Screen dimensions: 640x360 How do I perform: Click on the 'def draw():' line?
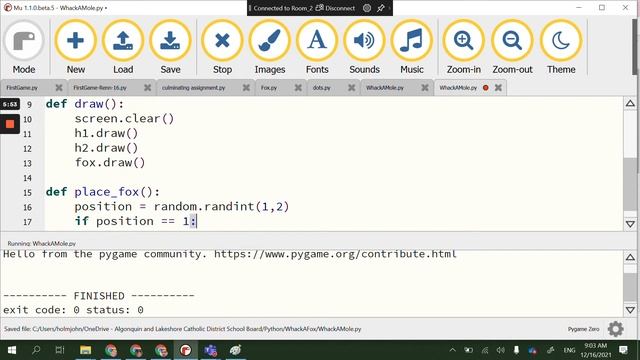pyautogui.click(x=84, y=104)
